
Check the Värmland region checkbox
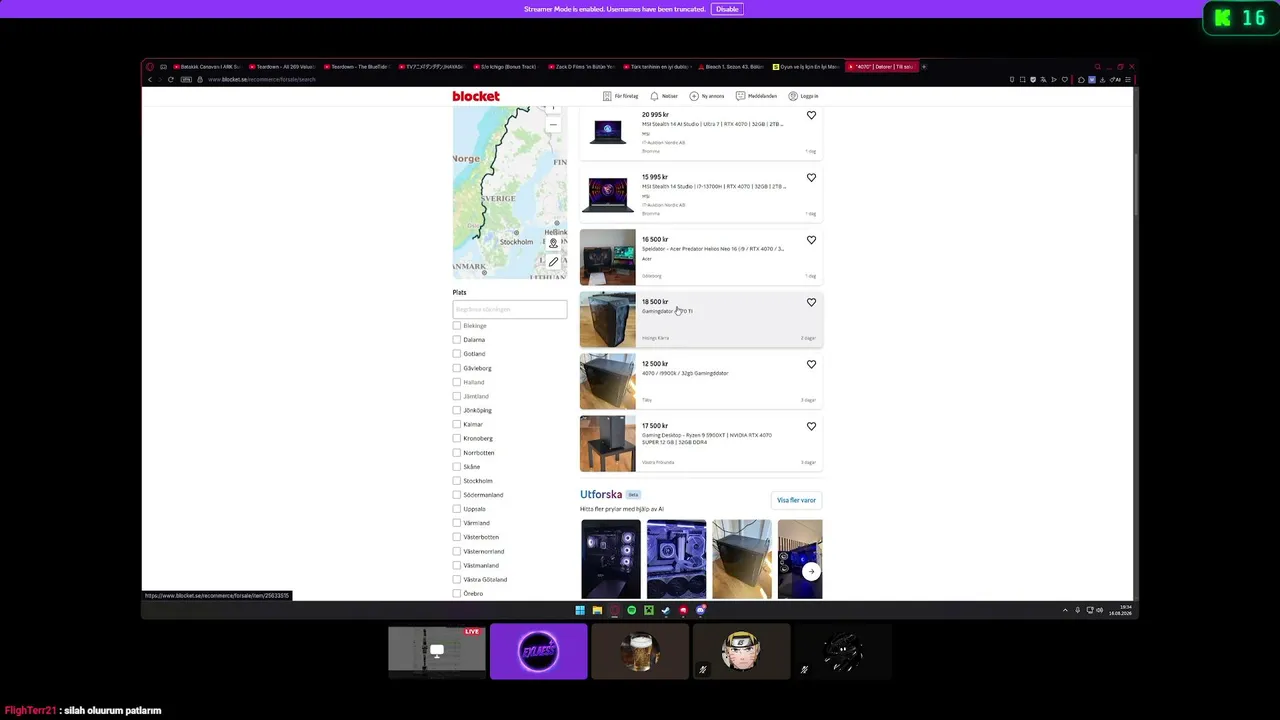pyautogui.click(x=457, y=523)
